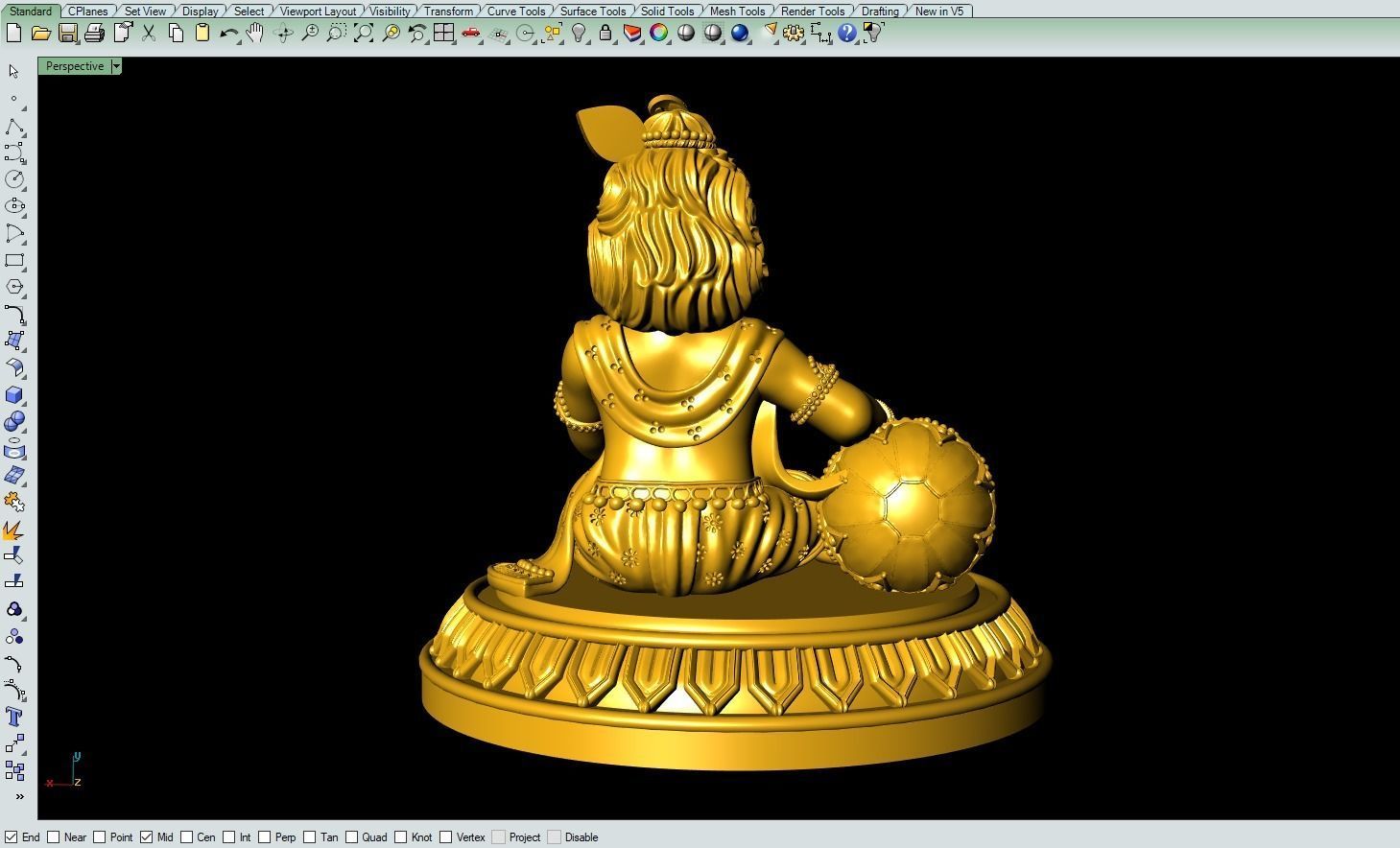Open the Layers panel icon
The image size is (1400, 848).
coord(632,34)
